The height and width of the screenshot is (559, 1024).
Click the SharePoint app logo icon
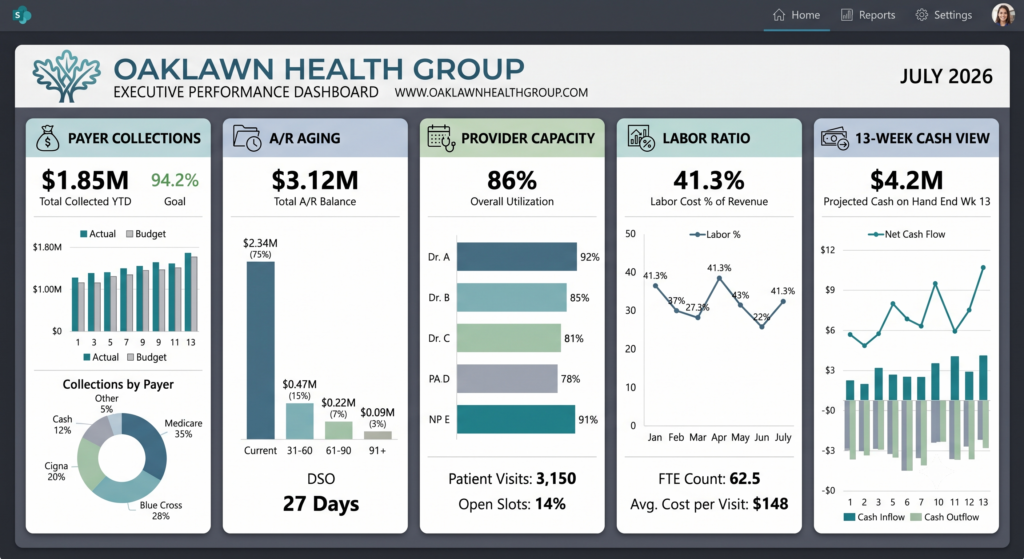click(22, 14)
